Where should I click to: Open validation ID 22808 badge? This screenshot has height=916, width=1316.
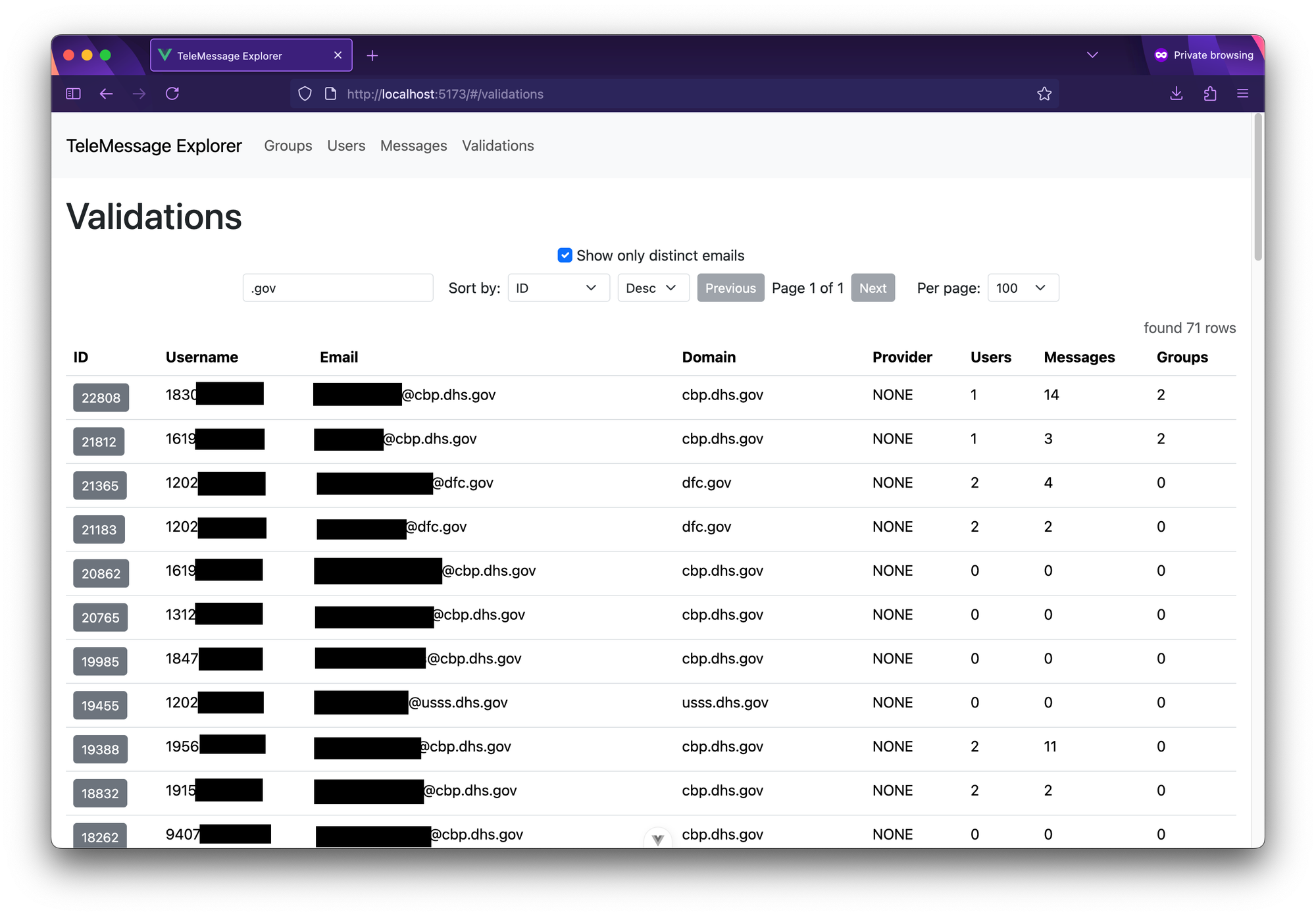pyautogui.click(x=101, y=397)
